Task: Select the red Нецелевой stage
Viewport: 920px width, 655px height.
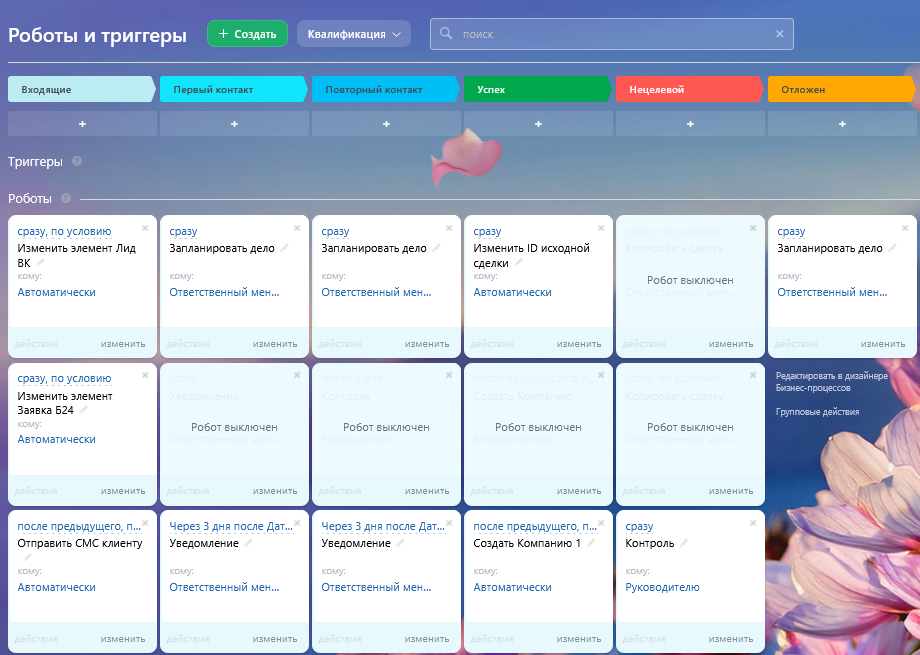Action: (x=690, y=89)
